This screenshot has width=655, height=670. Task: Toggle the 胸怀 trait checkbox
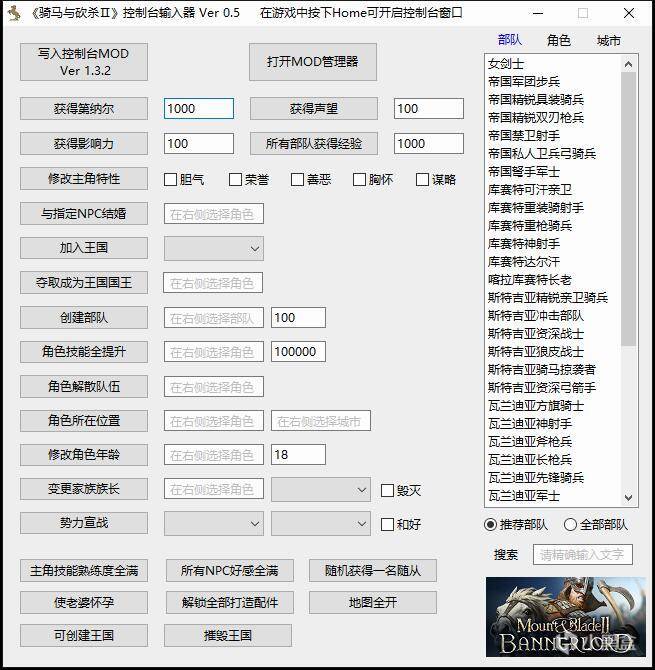359,179
